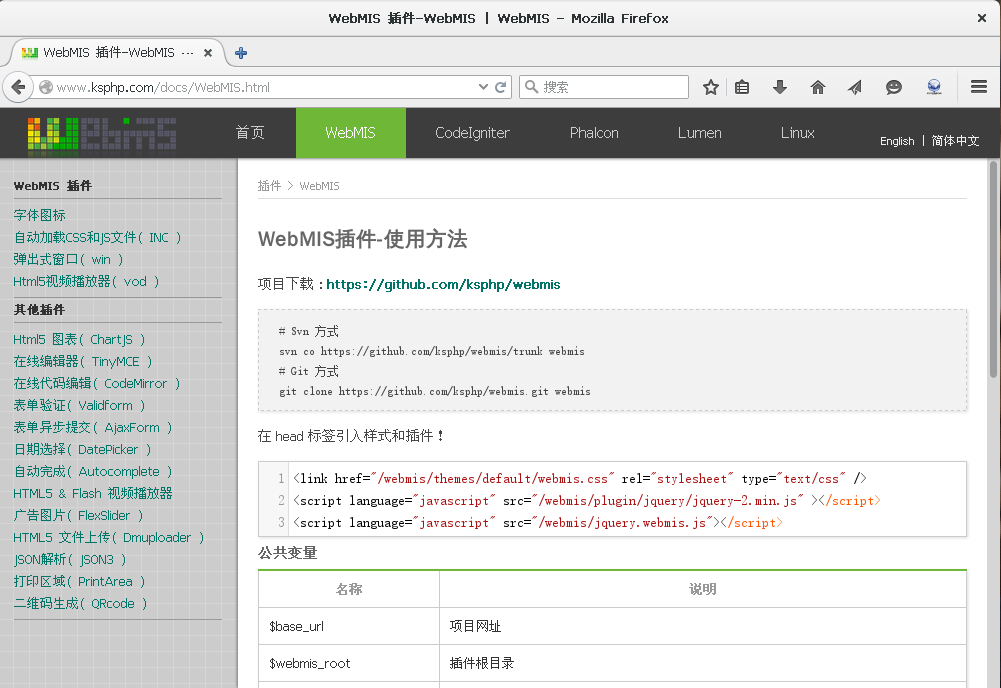
Task: Click the jquery.webmis.js script code line
Action: point(538,523)
